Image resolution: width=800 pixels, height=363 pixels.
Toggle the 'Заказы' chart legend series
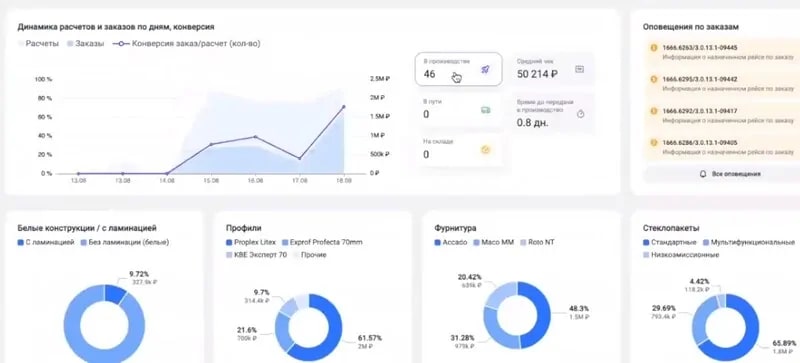tap(85, 44)
